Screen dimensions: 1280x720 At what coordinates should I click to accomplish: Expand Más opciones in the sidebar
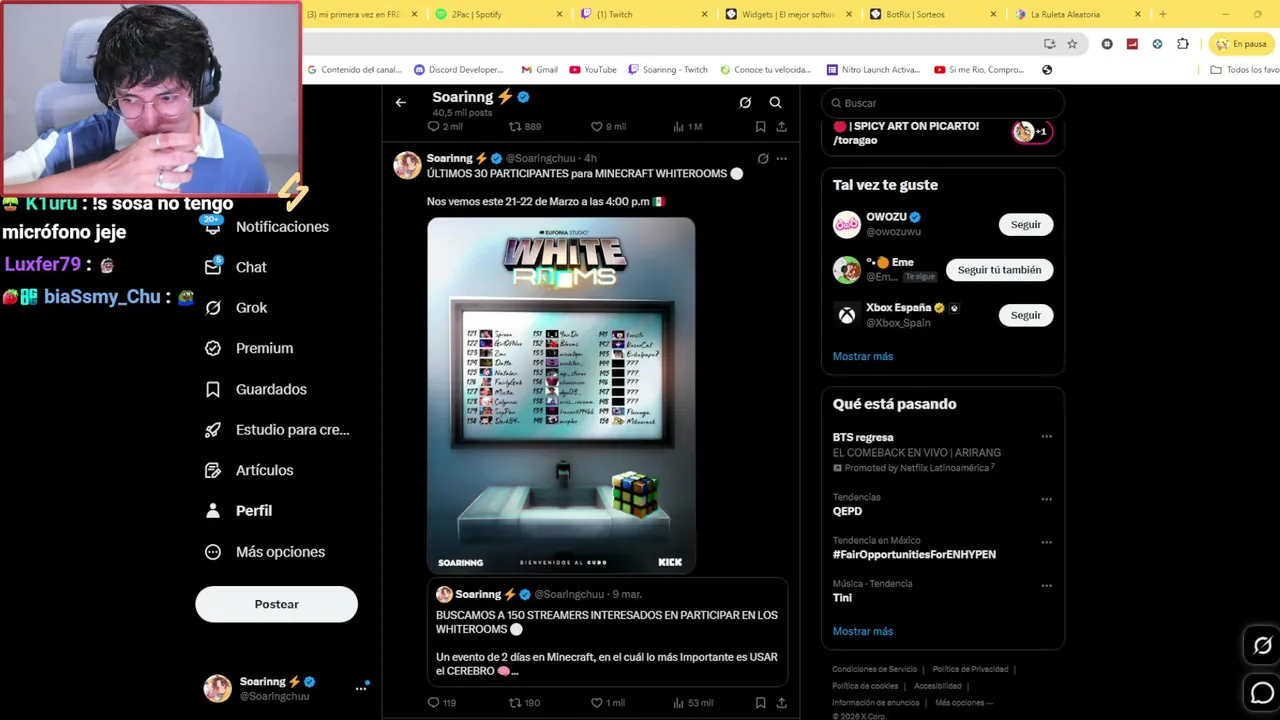[265, 552]
